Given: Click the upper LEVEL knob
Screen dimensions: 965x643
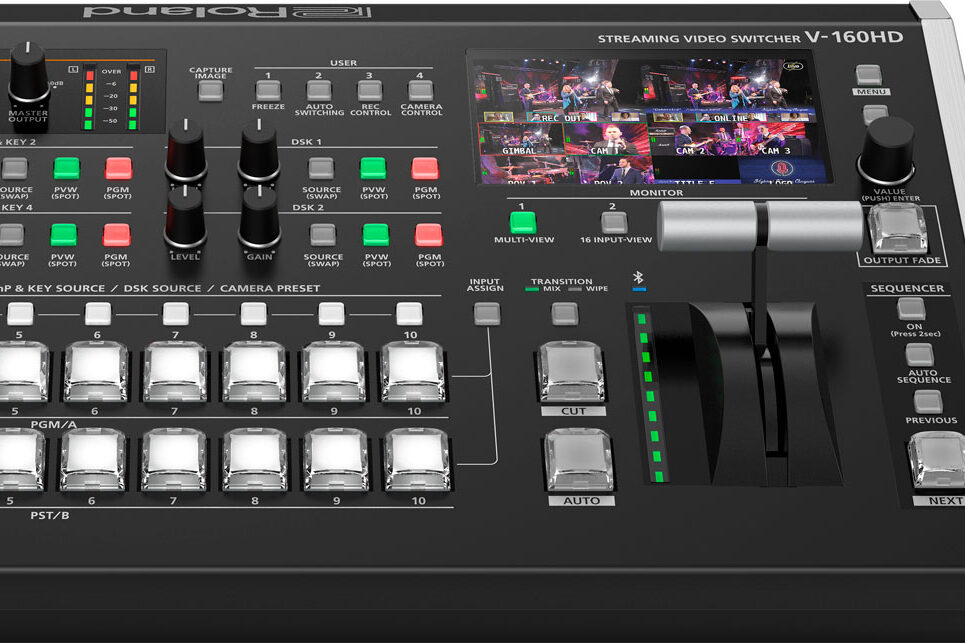Looking at the screenshot, I should (186, 151).
